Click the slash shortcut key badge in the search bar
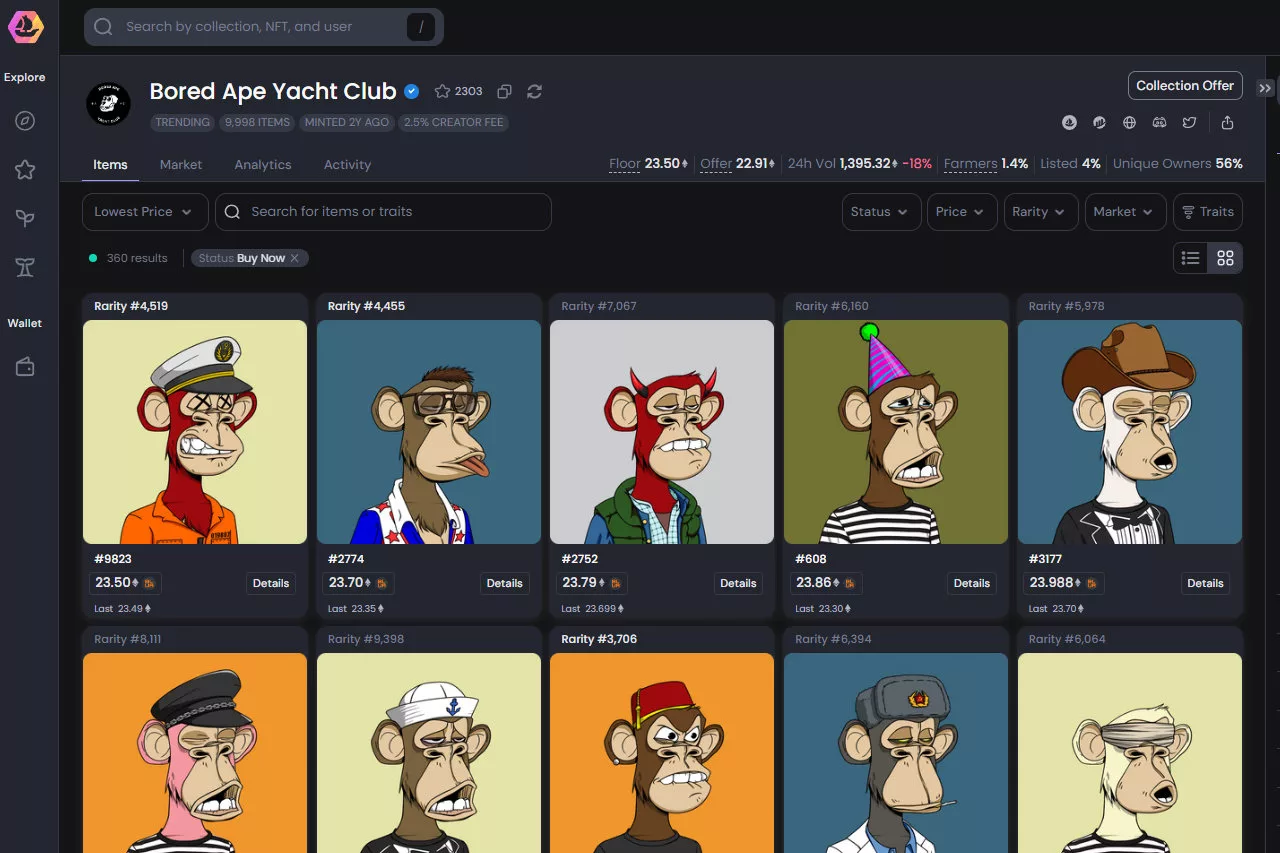 (x=421, y=27)
